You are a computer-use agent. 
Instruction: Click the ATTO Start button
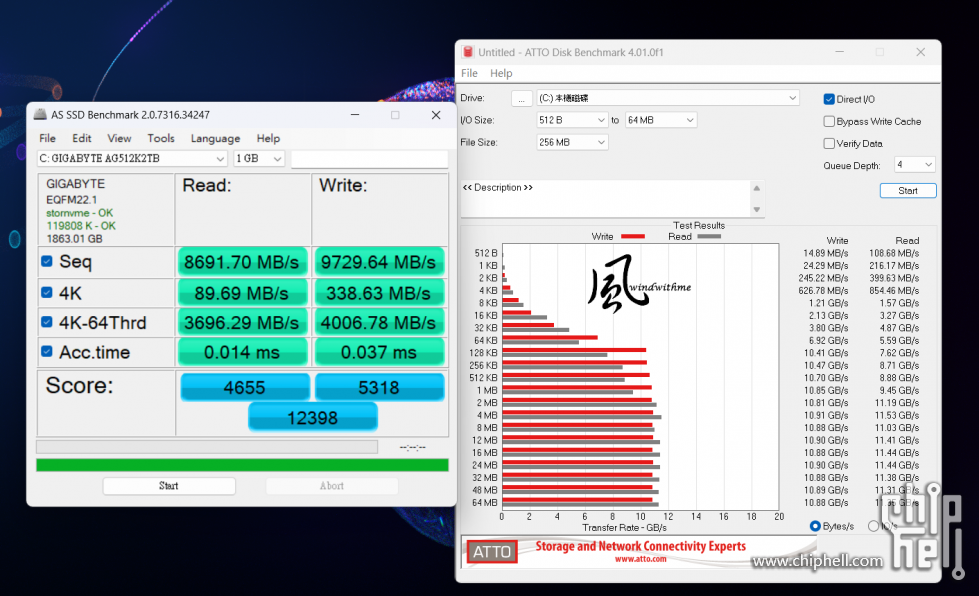click(x=908, y=190)
